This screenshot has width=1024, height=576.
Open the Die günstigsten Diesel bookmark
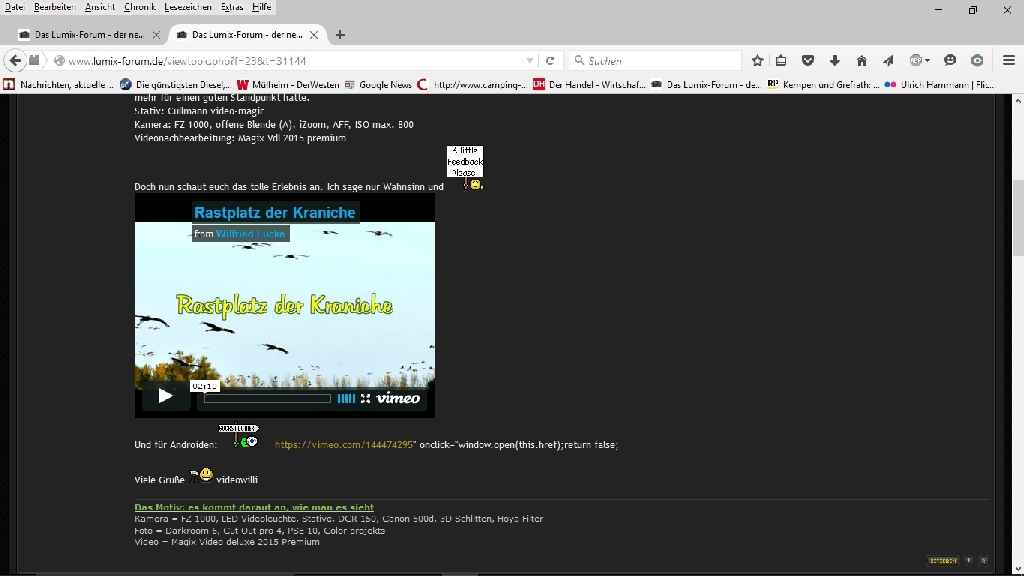point(175,85)
